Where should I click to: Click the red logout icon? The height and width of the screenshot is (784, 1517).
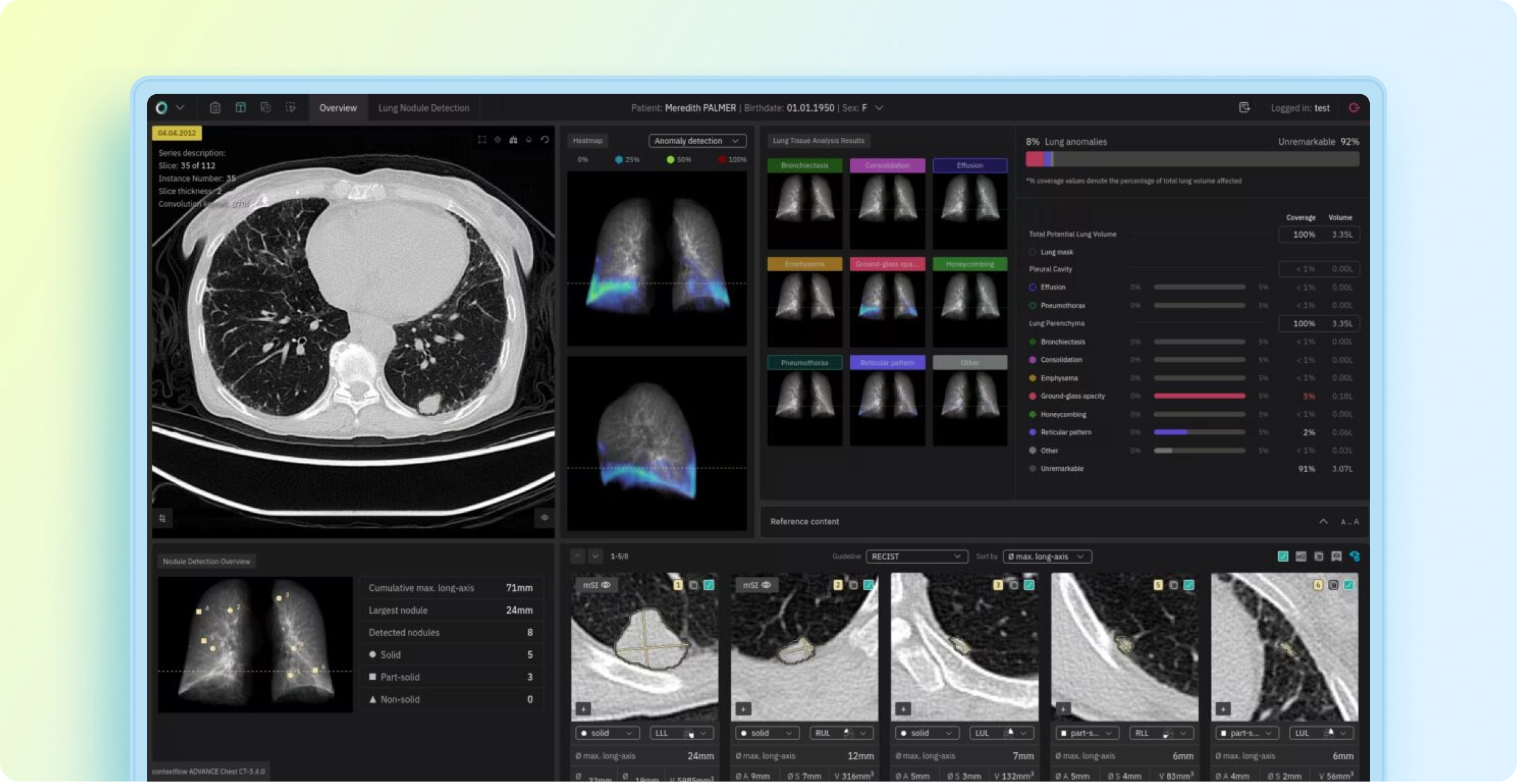(1354, 108)
